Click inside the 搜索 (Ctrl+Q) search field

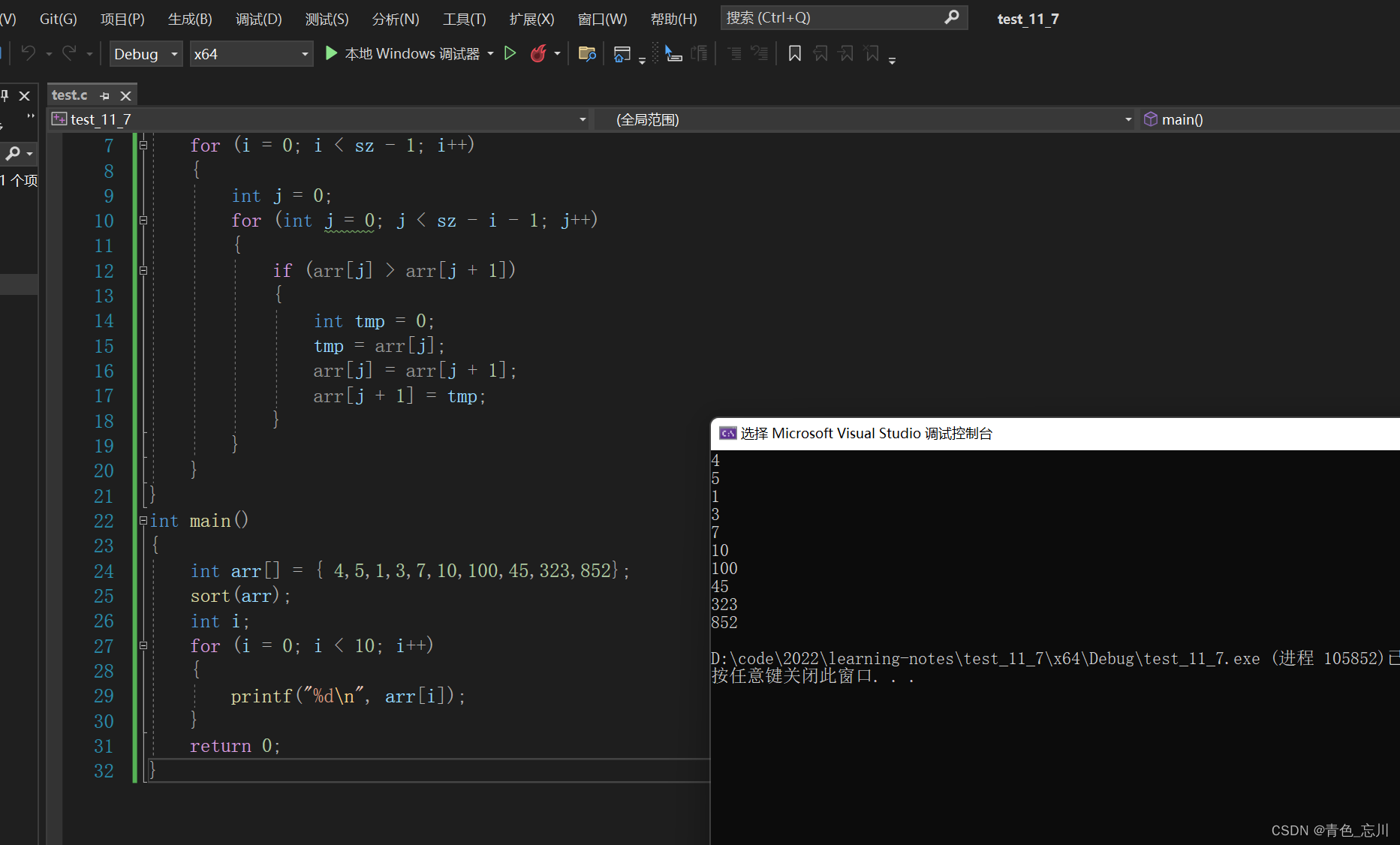pos(826,17)
